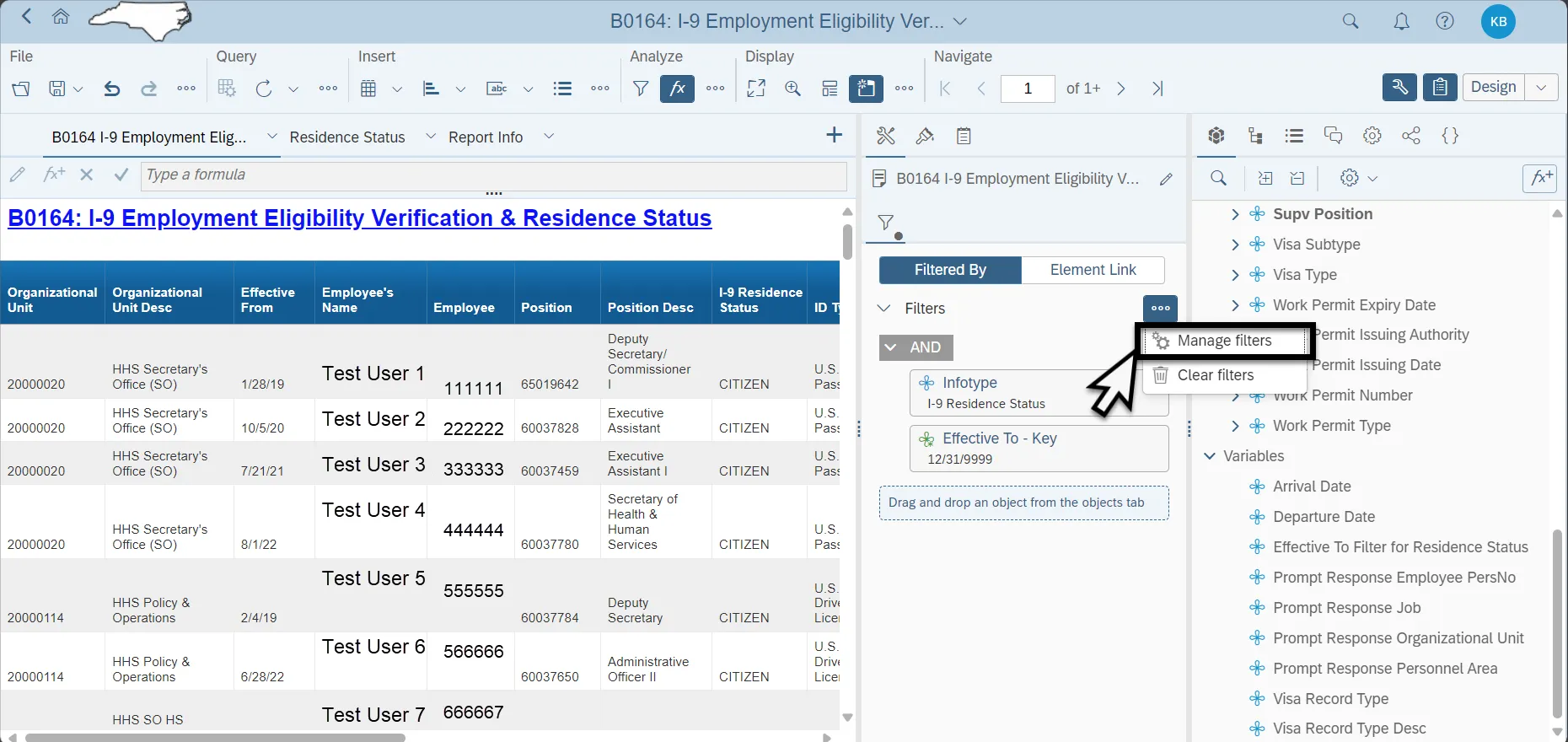Click the Add report tab plus icon
Viewport: 1568px width, 742px height.
tap(834, 135)
